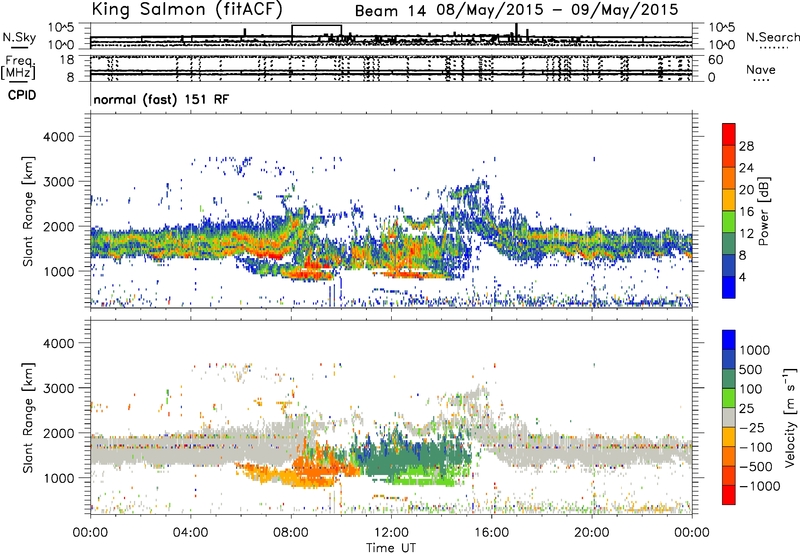Select the yellow 16–20 dB Power colorbar segment
Screen dimensions: 800x554
[x=729, y=200]
